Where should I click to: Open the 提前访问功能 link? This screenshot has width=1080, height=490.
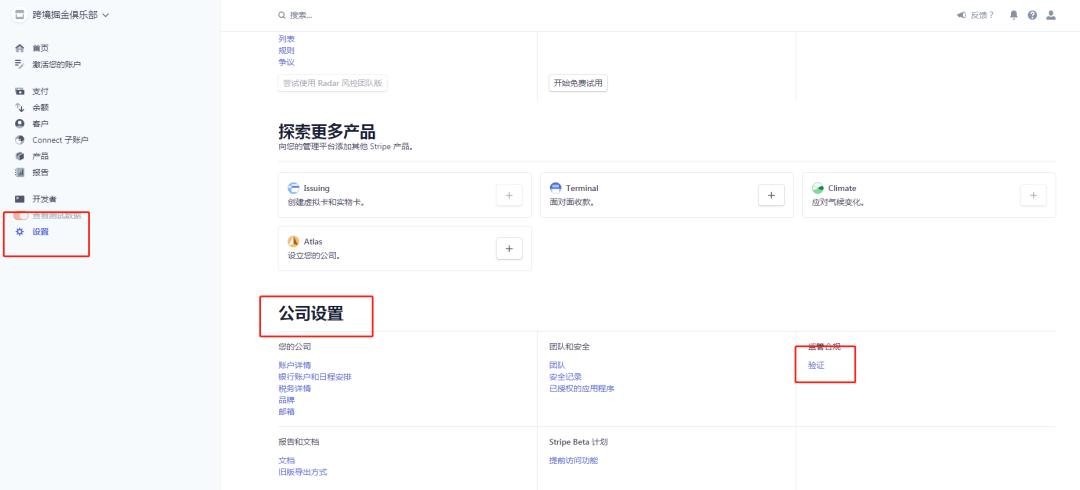(574, 460)
